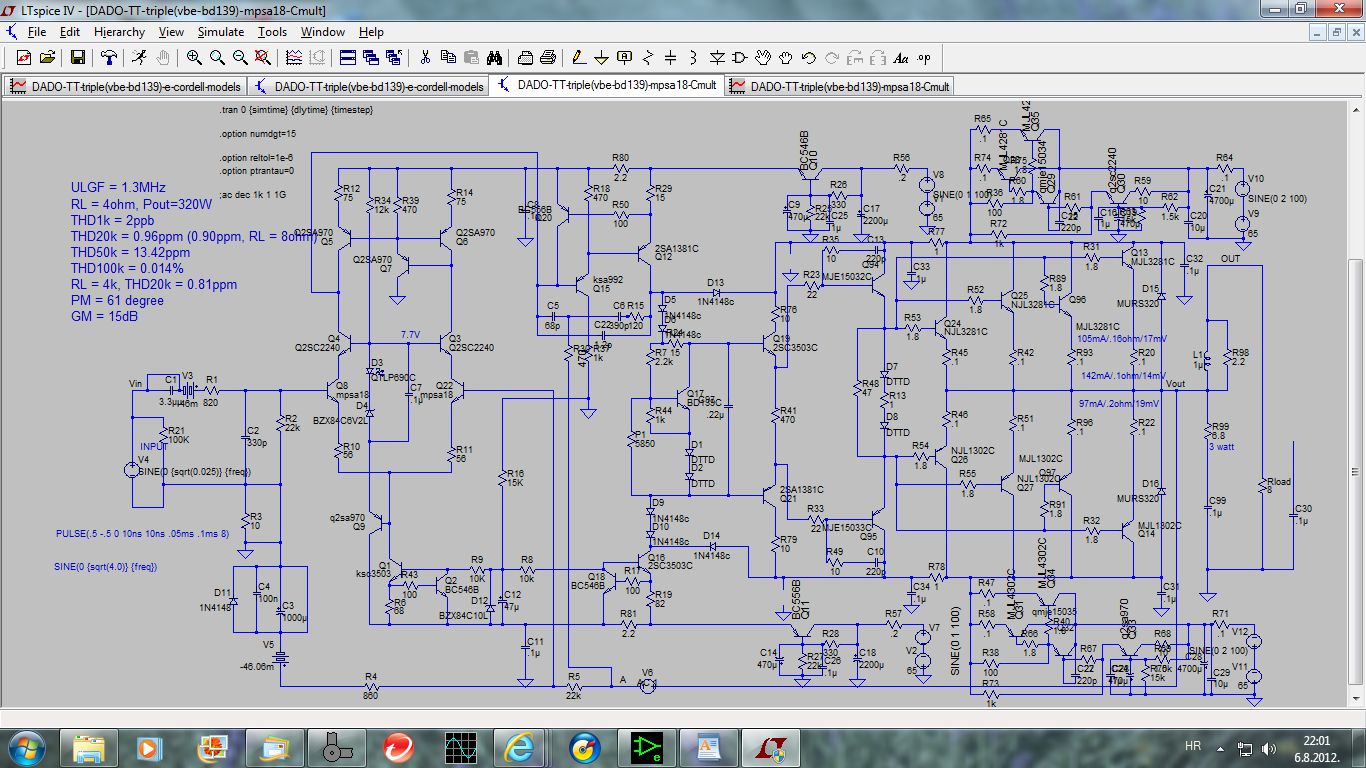Click the Cascade Windows toolbar icon
The height and width of the screenshot is (768, 1366).
click(x=371, y=57)
